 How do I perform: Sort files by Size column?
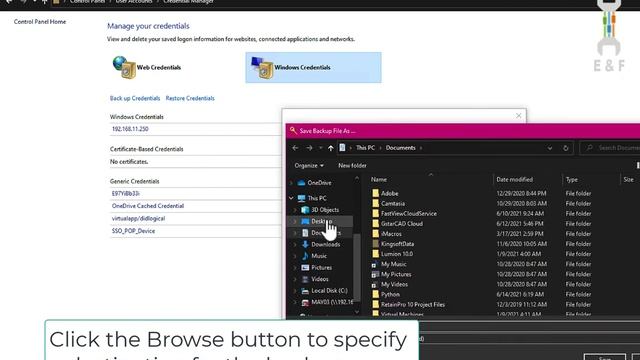click(x=629, y=180)
